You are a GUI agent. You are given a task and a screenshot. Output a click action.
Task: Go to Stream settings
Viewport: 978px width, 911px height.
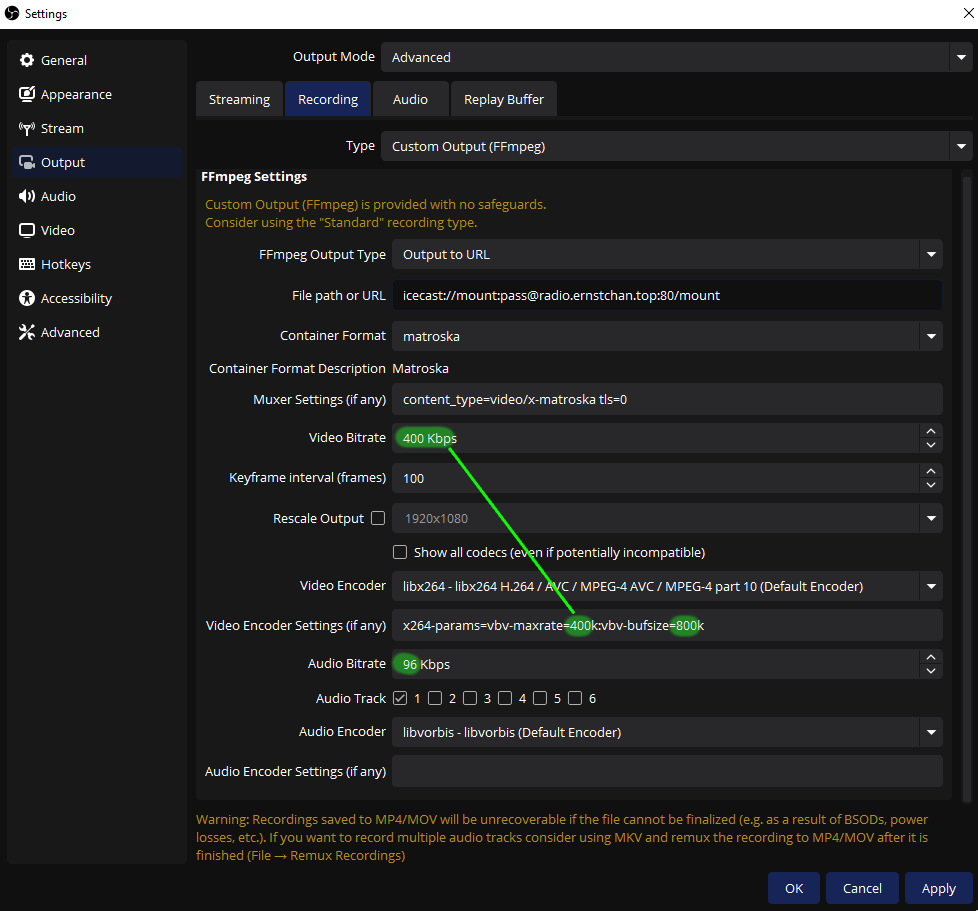pos(97,128)
